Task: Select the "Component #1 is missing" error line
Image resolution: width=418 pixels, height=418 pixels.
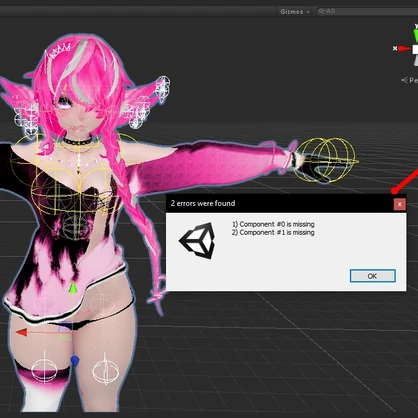Action: tap(273, 232)
